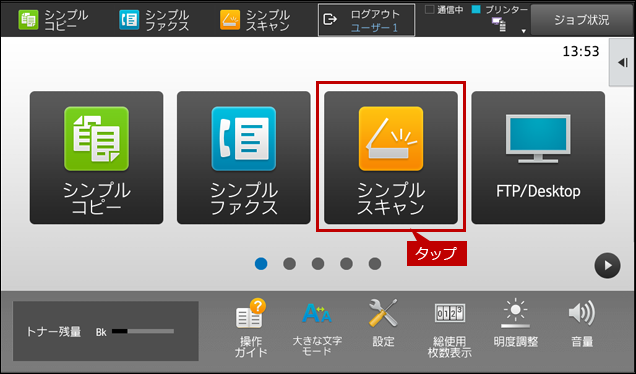Jump to the third home page dot

pos(318,264)
